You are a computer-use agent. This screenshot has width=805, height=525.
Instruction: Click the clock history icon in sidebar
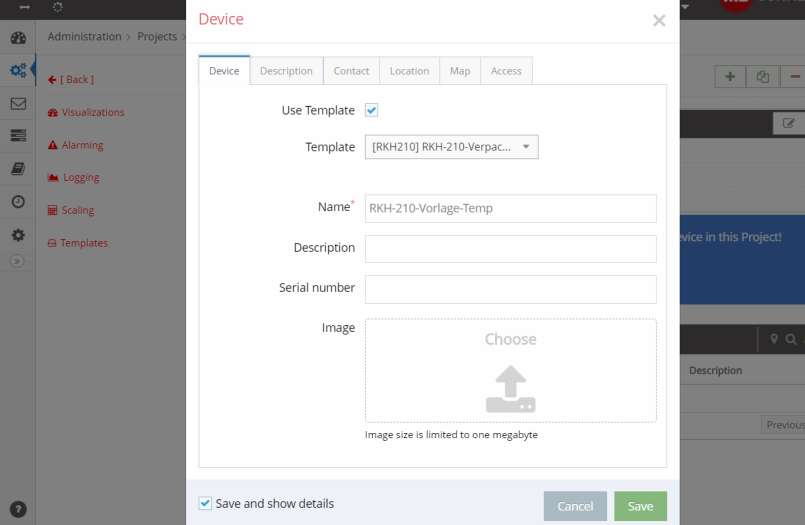tap(17, 202)
